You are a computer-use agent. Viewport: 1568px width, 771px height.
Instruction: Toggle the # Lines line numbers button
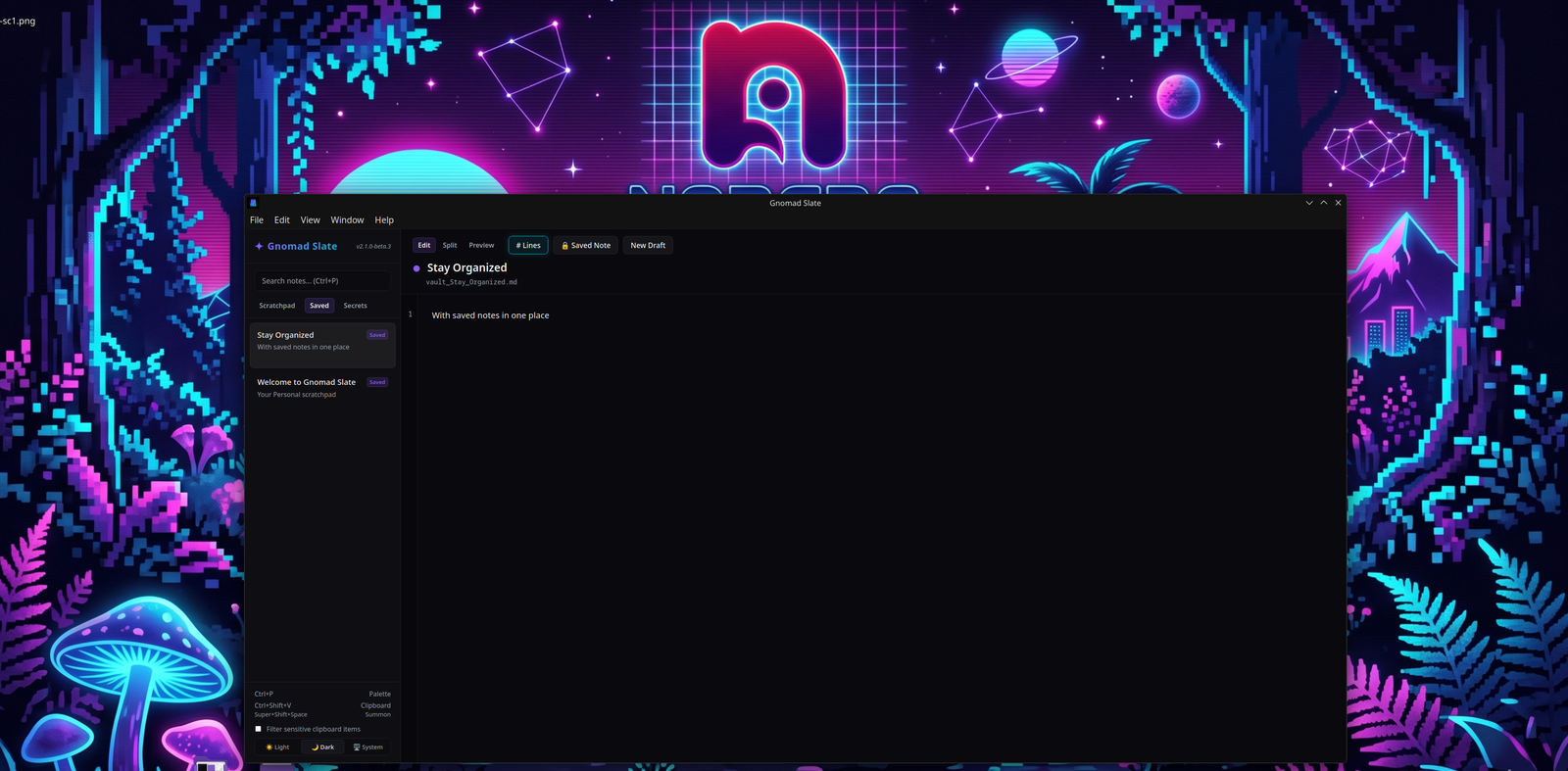[x=528, y=246]
